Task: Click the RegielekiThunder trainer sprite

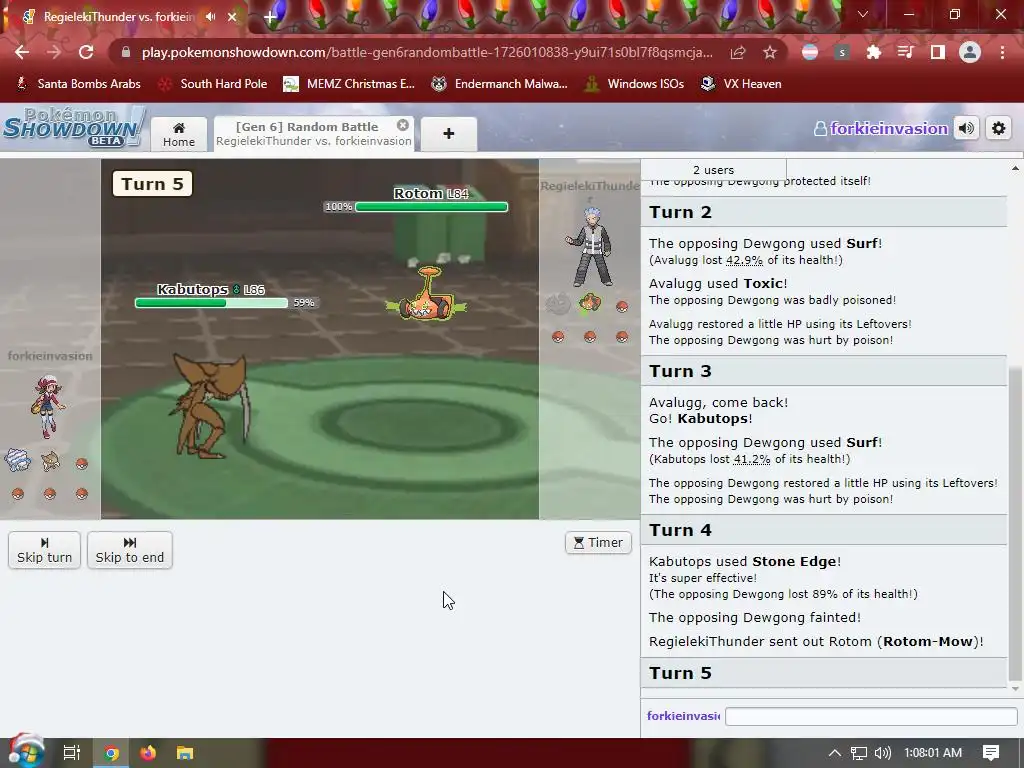Action: (590, 248)
